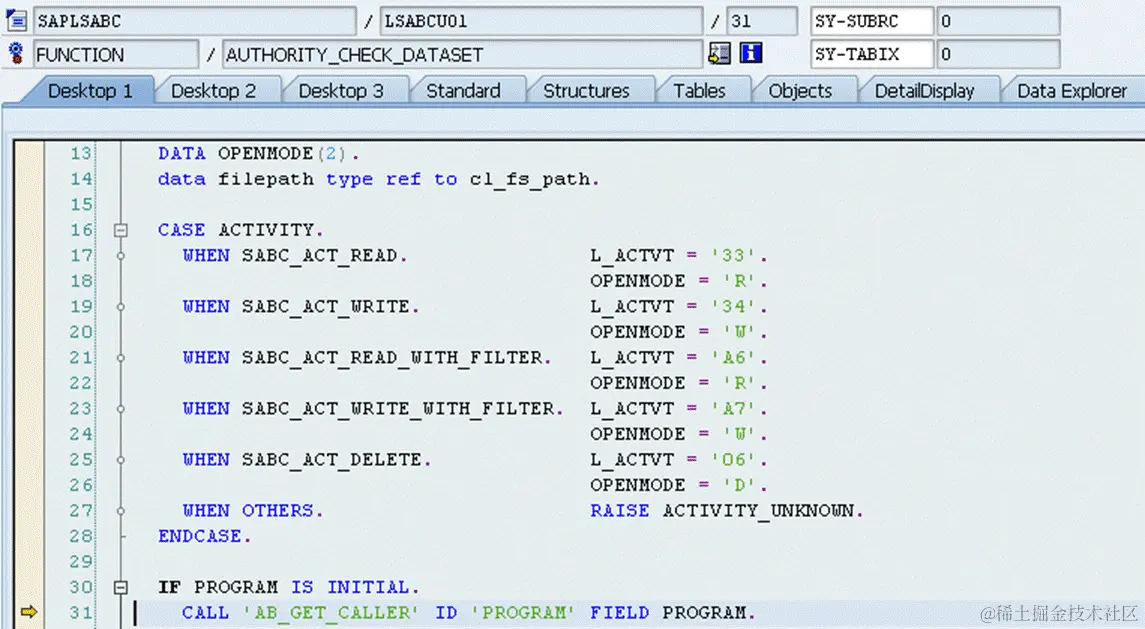Viewport: 1145px width, 629px height.
Task: Click the INITIAL keyword on line 30
Action: [x=368, y=587]
